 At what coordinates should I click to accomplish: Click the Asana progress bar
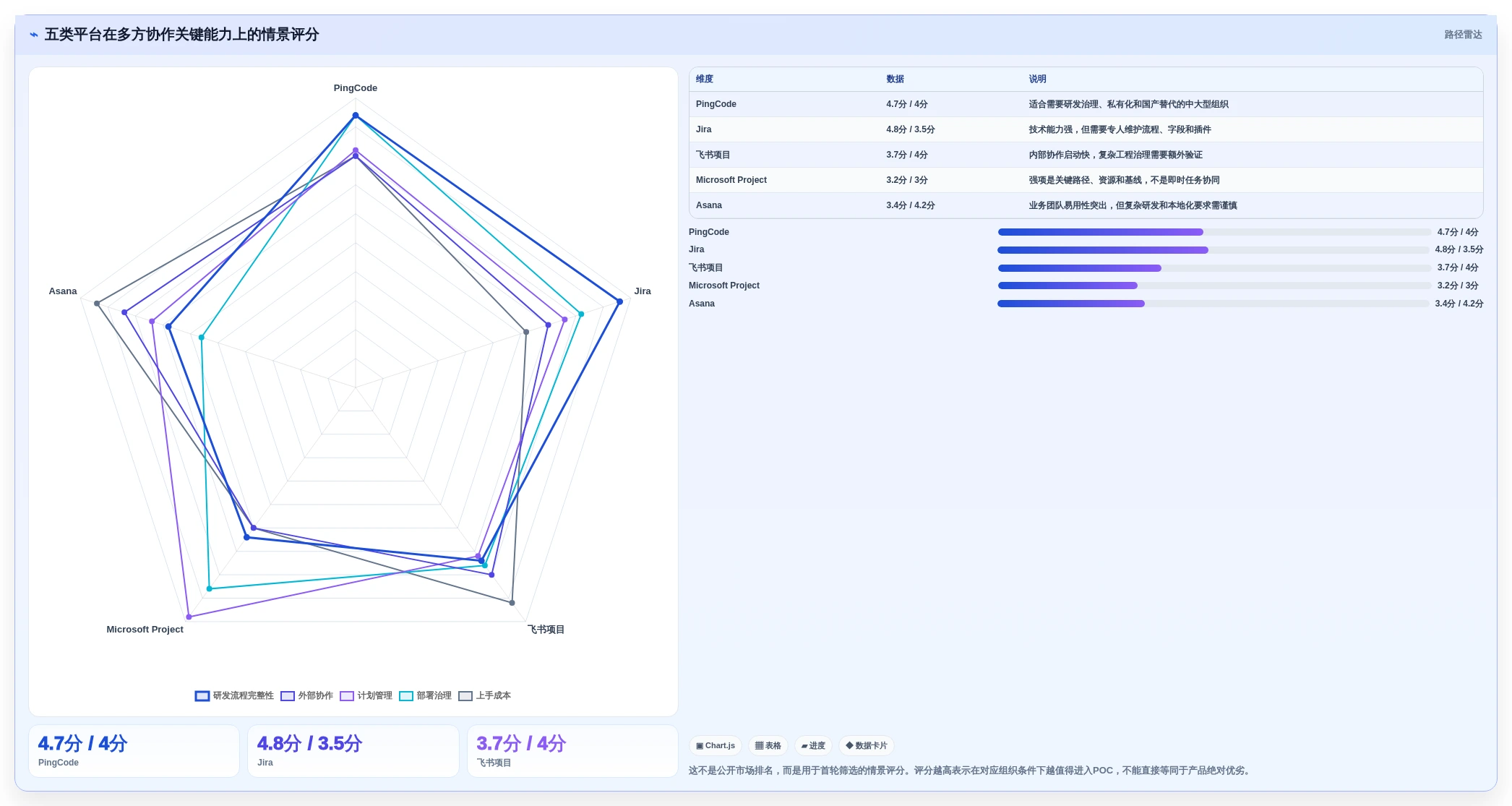coord(1214,304)
